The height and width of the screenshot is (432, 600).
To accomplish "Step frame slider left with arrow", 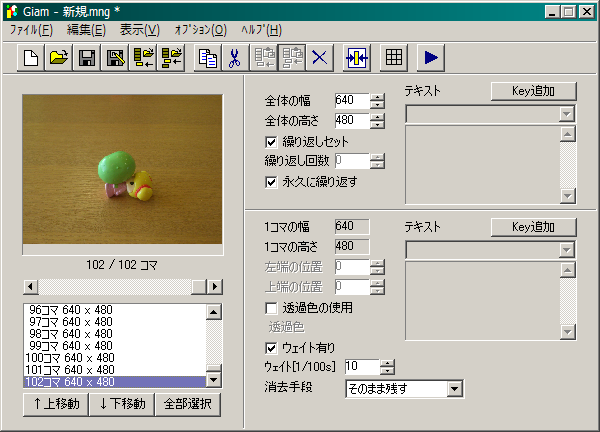I will [x=31, y=287].
